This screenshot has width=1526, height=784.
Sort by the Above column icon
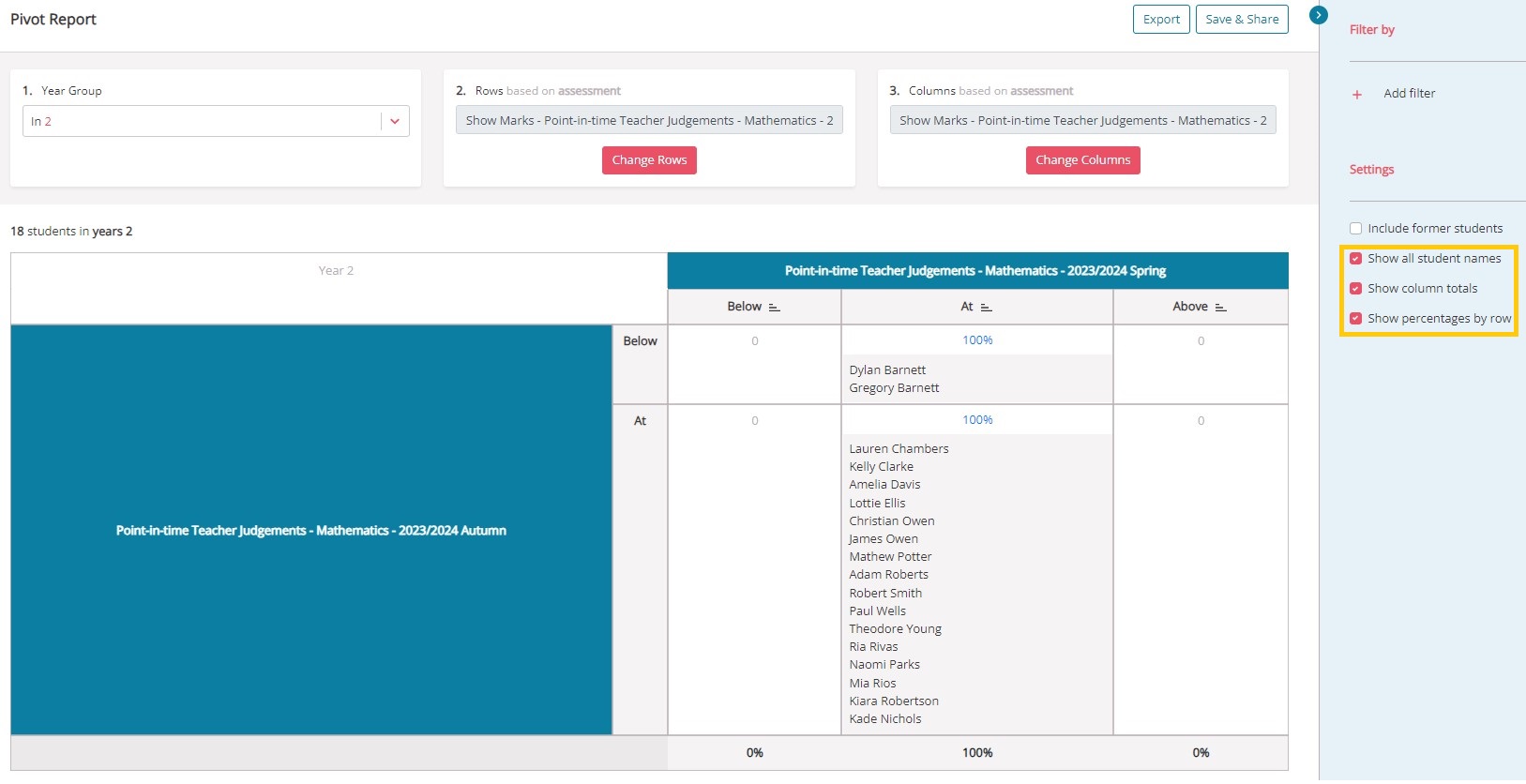pos(1220,308)
